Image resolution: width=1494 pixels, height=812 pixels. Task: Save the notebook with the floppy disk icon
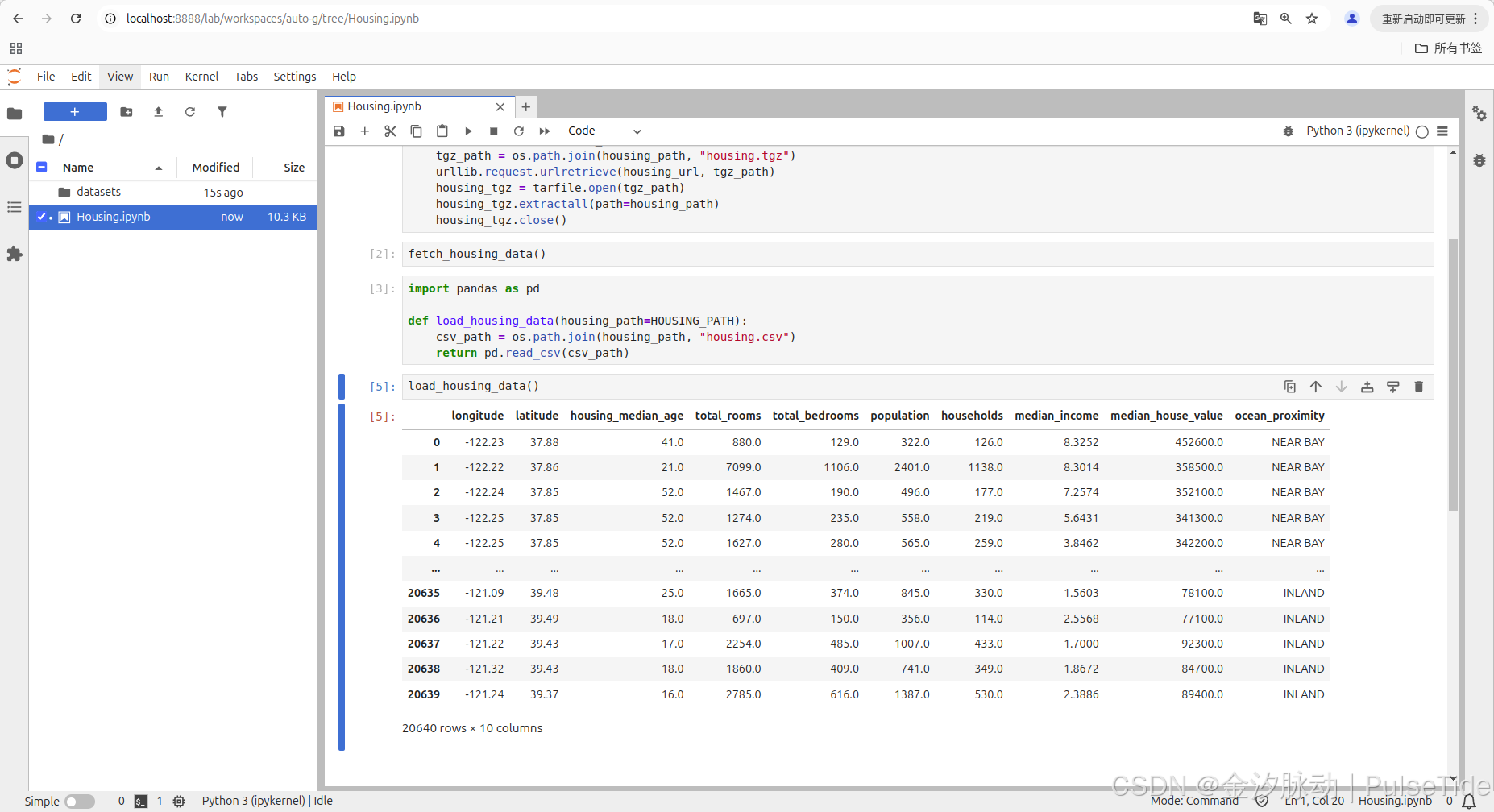339,131
